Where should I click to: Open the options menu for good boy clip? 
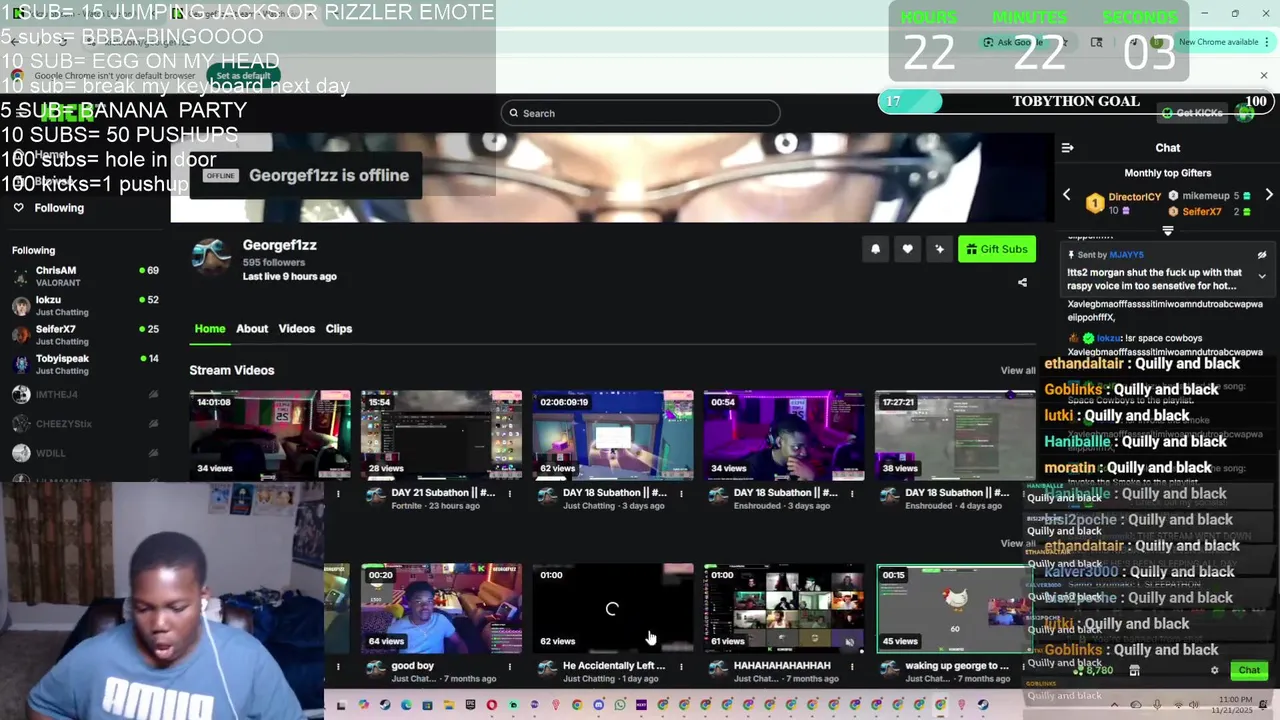coord(509,666)
